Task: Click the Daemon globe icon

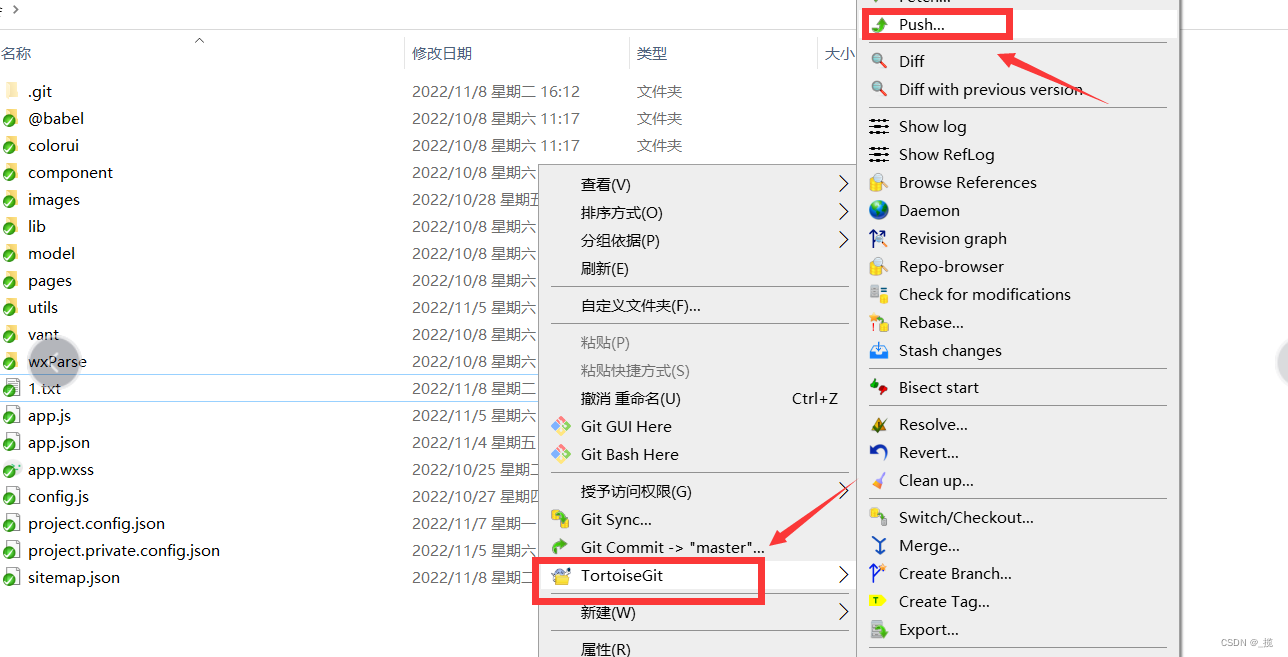Action: coord(879,210)
